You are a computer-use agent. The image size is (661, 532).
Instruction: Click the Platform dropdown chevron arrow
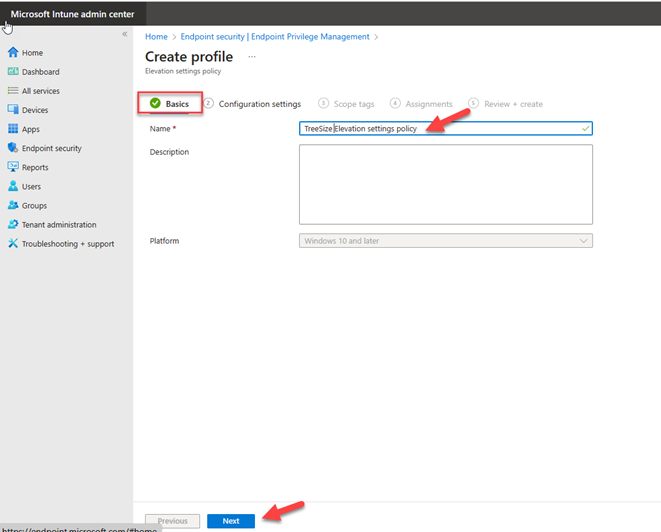[583, 241]
